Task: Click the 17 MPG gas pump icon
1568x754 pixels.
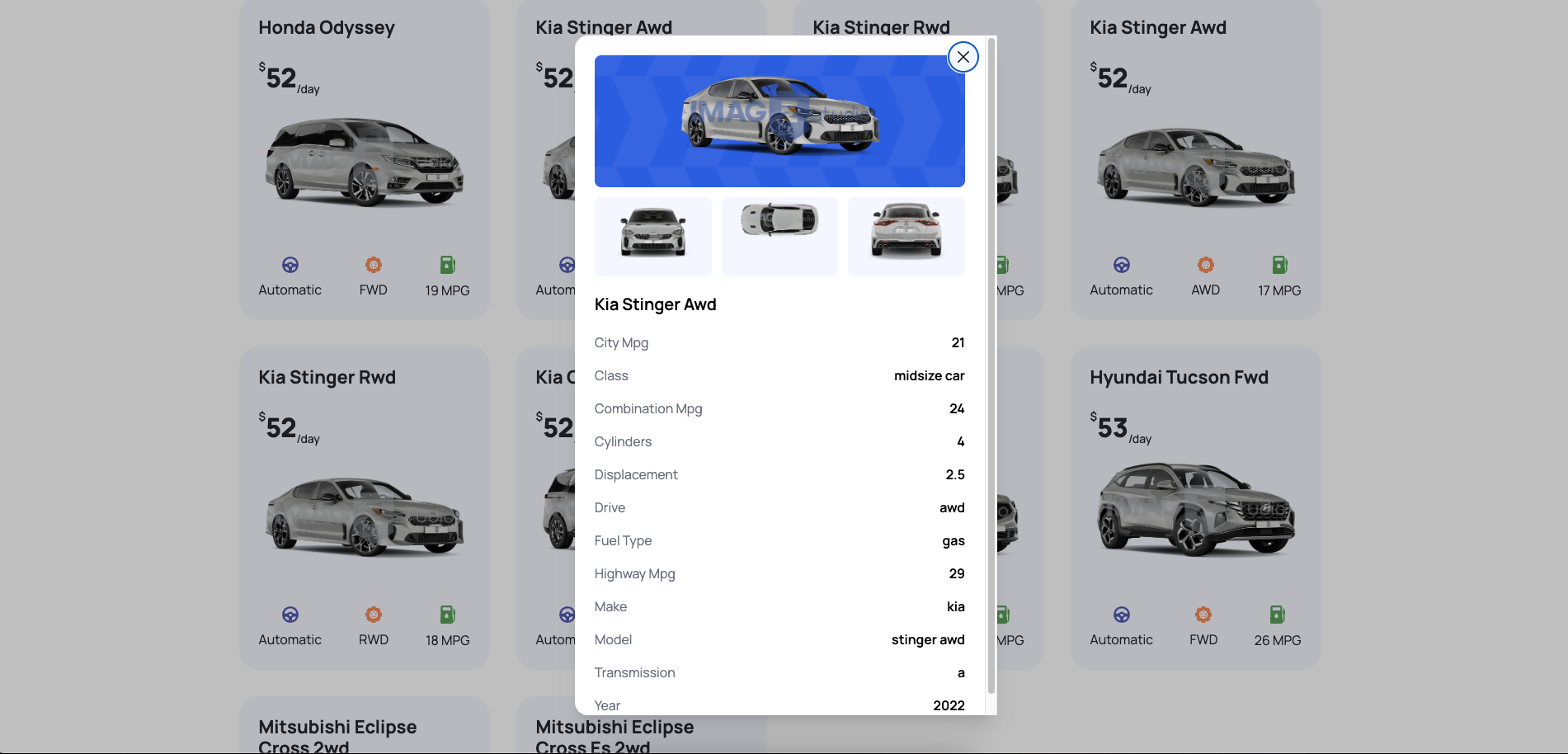Action: pos(1279,265)
